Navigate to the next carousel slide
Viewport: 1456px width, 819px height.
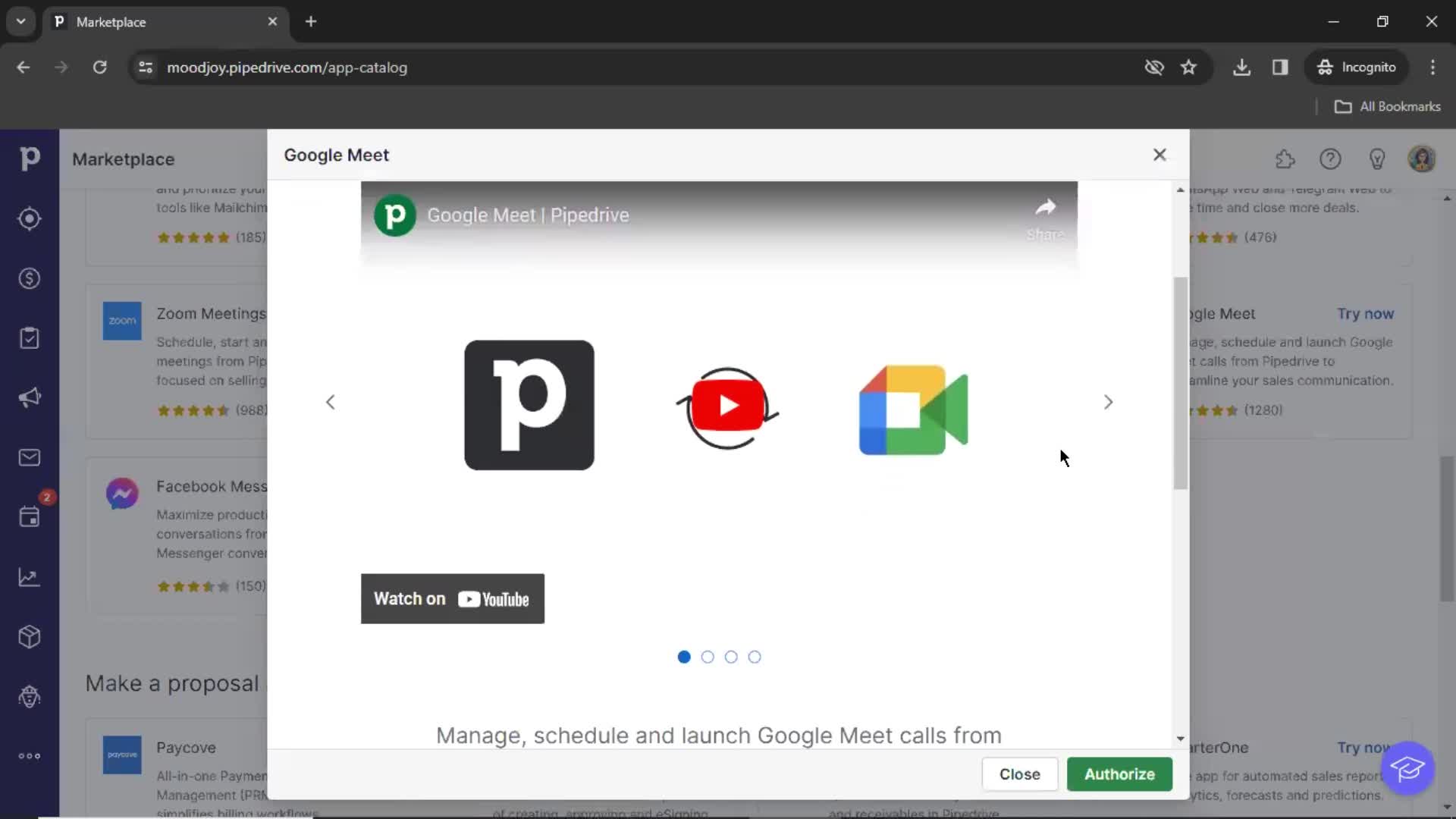click(x=1108, y=401)
